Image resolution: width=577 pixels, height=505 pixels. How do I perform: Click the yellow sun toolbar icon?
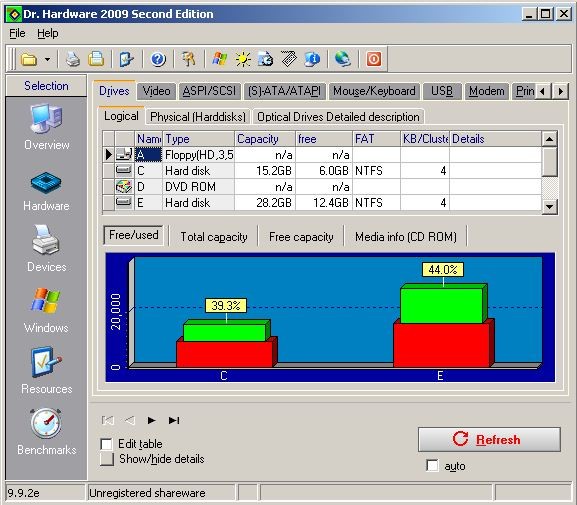pyautogui.click(x=243, y=59)
